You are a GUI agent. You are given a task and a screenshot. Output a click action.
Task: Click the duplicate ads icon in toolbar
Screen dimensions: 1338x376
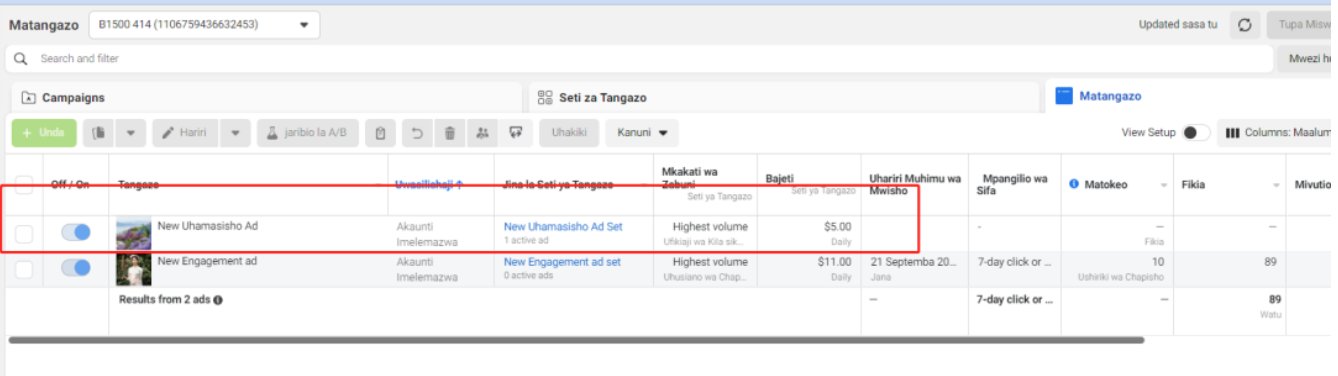(x=99, y=133)
